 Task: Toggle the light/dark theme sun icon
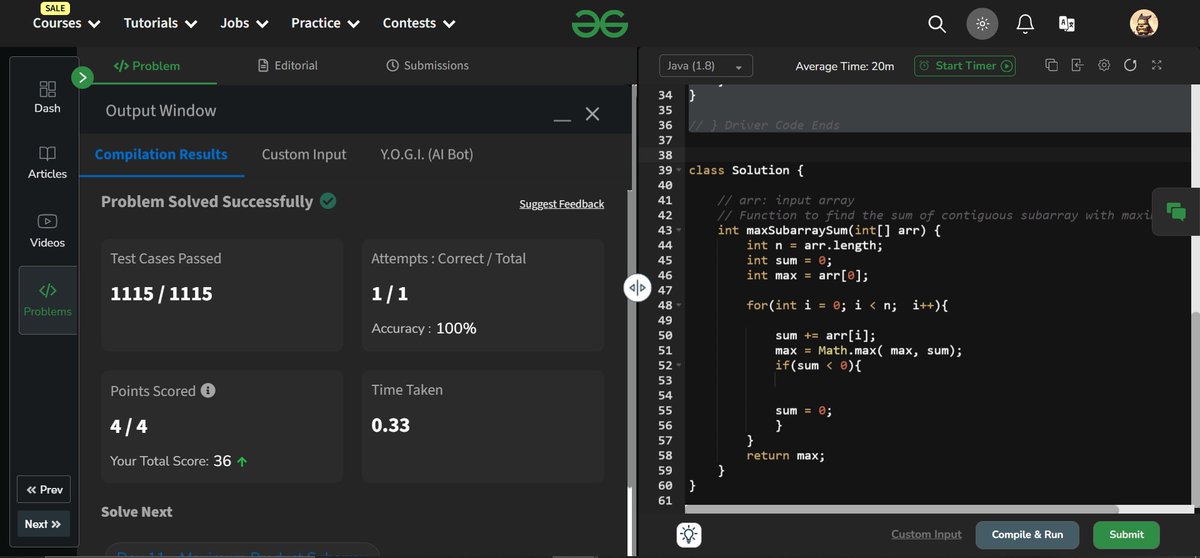pos(982,23)
